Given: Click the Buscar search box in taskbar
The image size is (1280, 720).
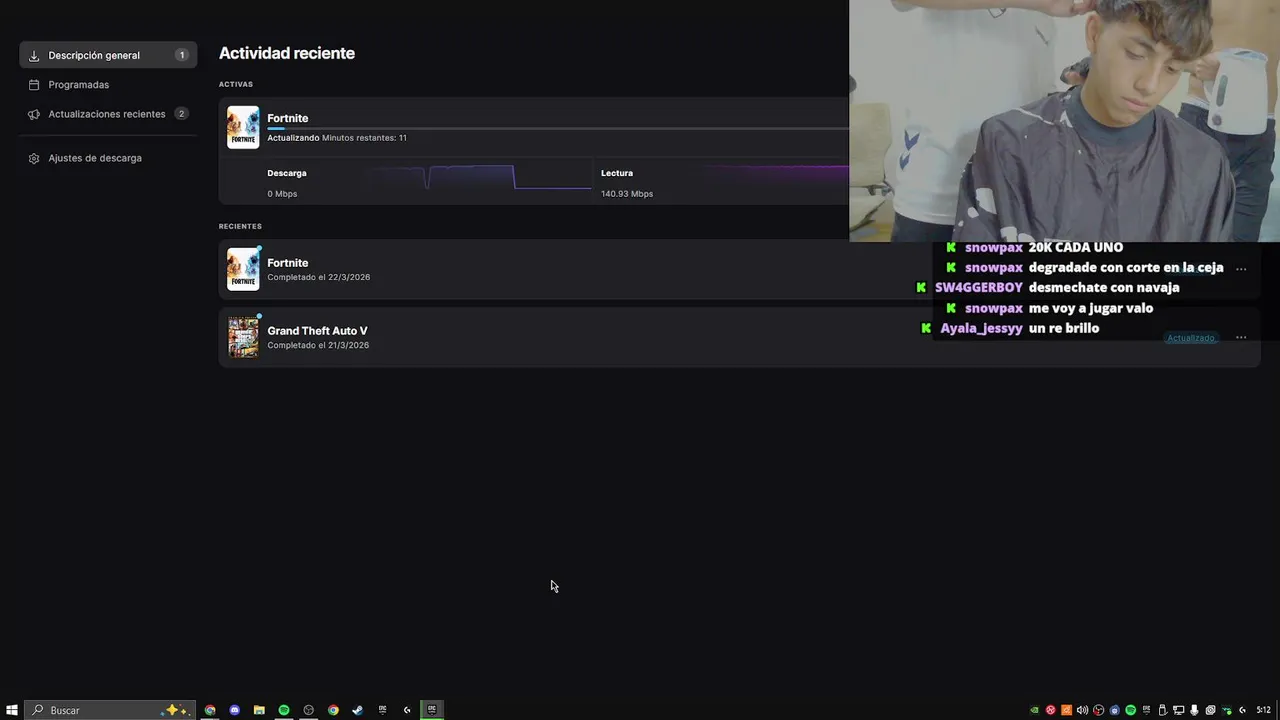Looking at the screenshot, I should click(x=110, y=710).
